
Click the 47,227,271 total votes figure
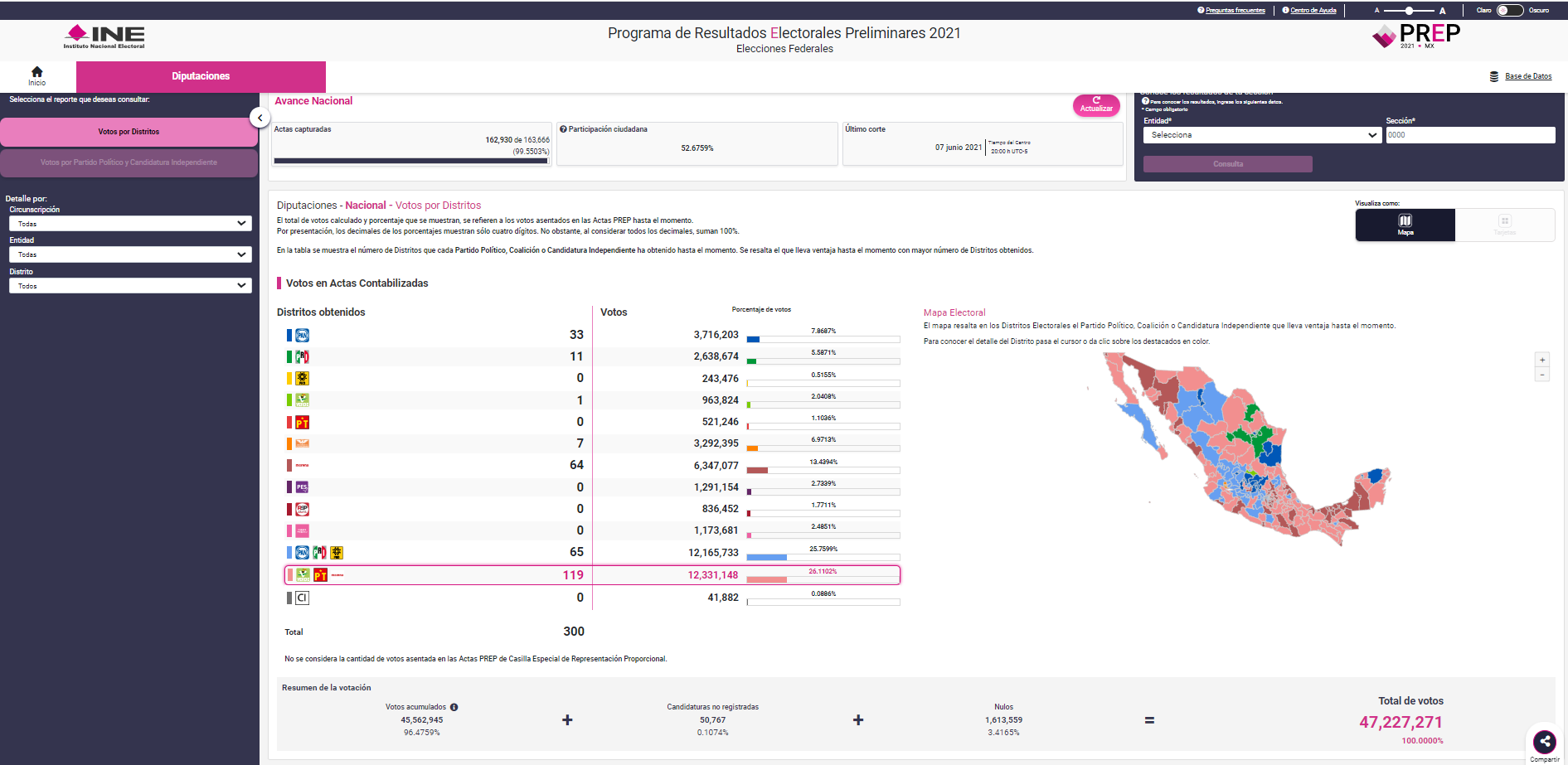(1401, 723)
